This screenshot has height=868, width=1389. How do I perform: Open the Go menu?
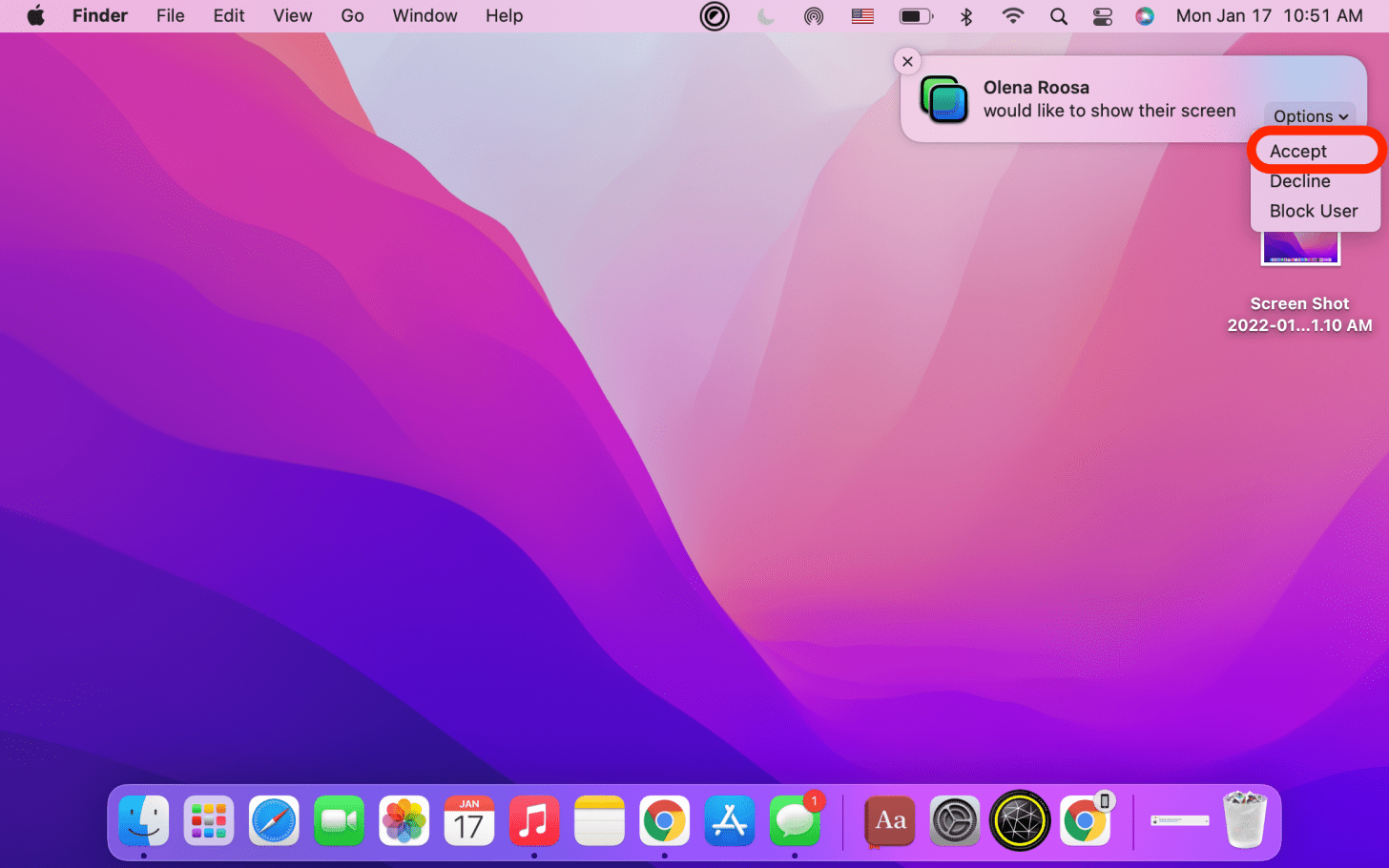click(x=352, y=16)
